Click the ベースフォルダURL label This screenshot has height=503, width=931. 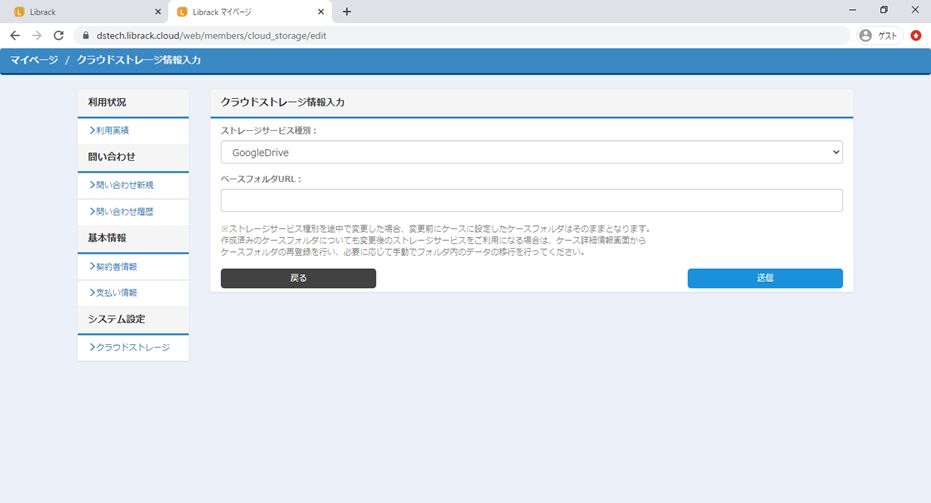point(261,179)
